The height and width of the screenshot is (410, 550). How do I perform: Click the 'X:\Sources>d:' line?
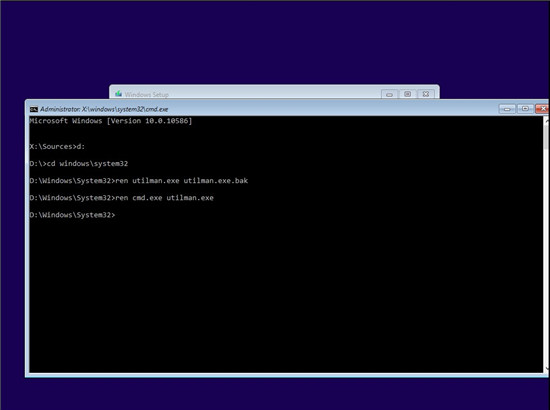coord(57,146)
